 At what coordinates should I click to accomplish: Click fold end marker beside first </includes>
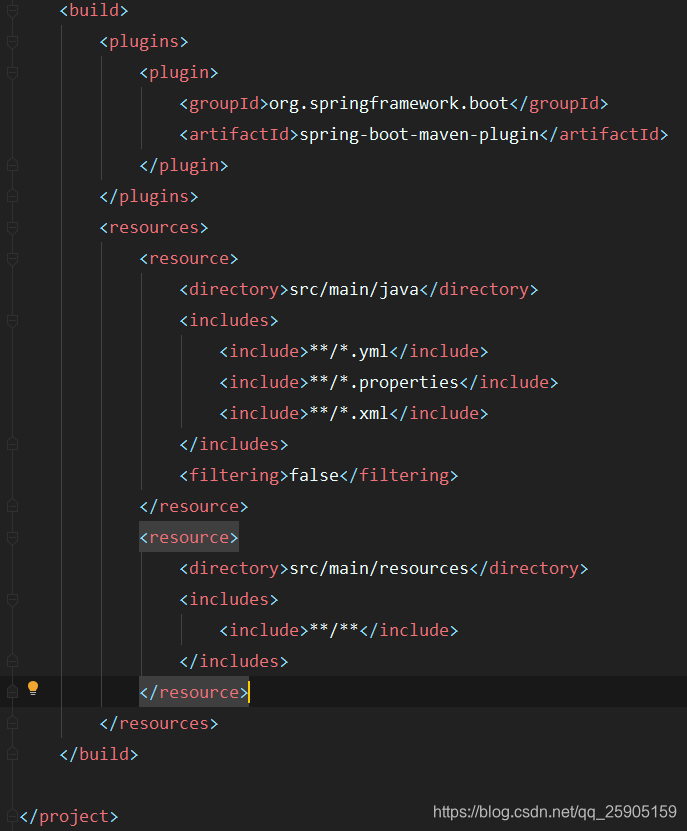tap(13, 444)
